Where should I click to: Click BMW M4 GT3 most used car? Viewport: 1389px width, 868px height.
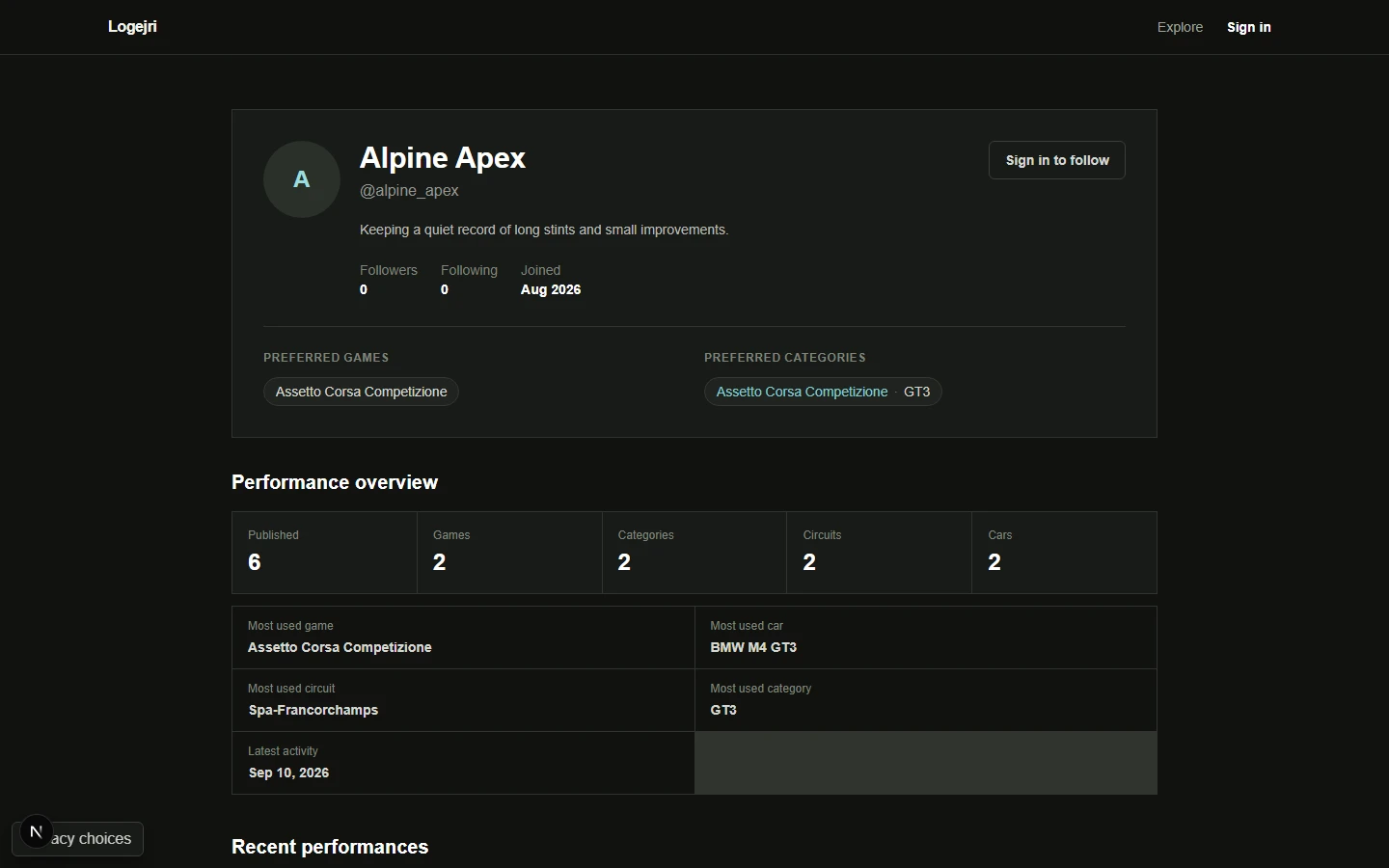point(753,647)
